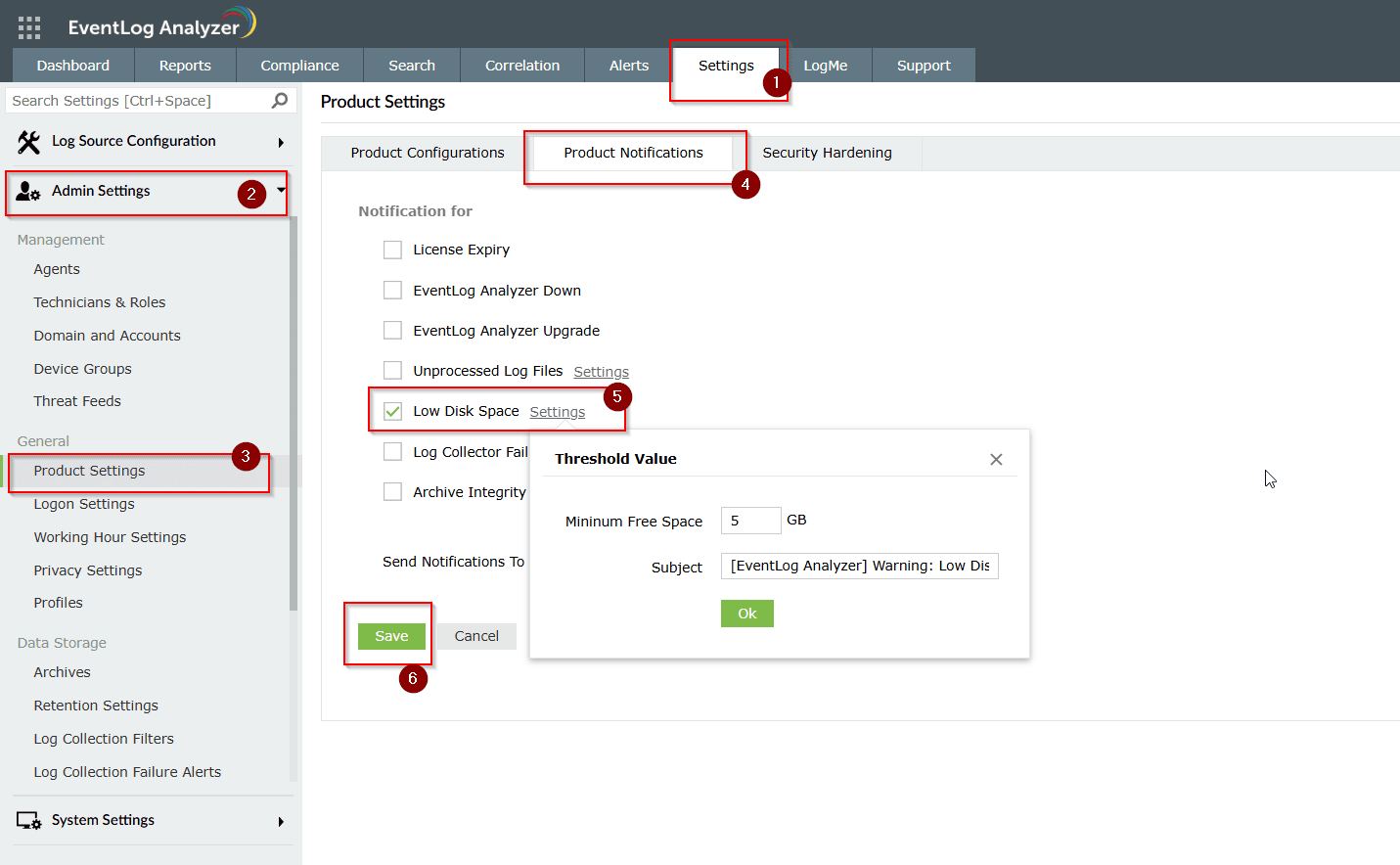Select the Product Notifications tab
Image resolution: width=1400 pixels, height=865 pixels.
(633, 153)
